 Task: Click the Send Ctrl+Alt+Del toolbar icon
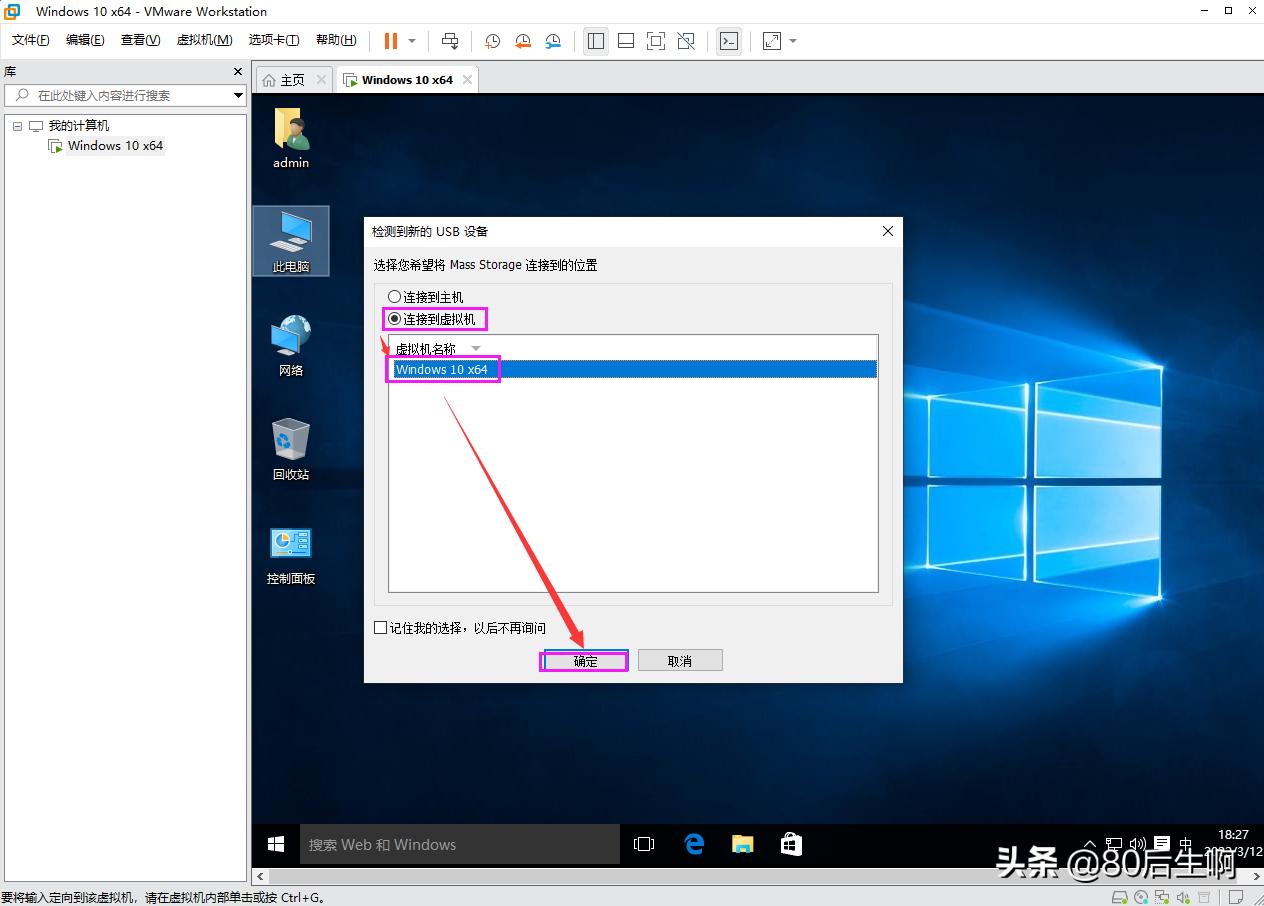click(450, 41)
